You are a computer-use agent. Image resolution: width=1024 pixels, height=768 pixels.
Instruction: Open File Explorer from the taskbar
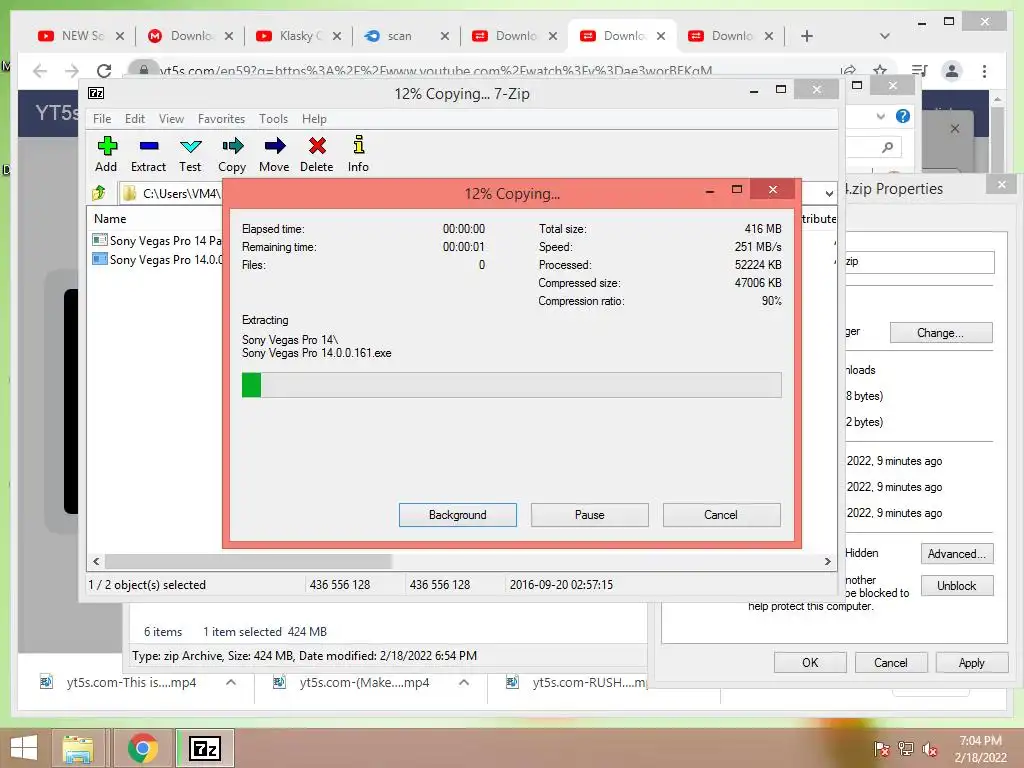78,748
